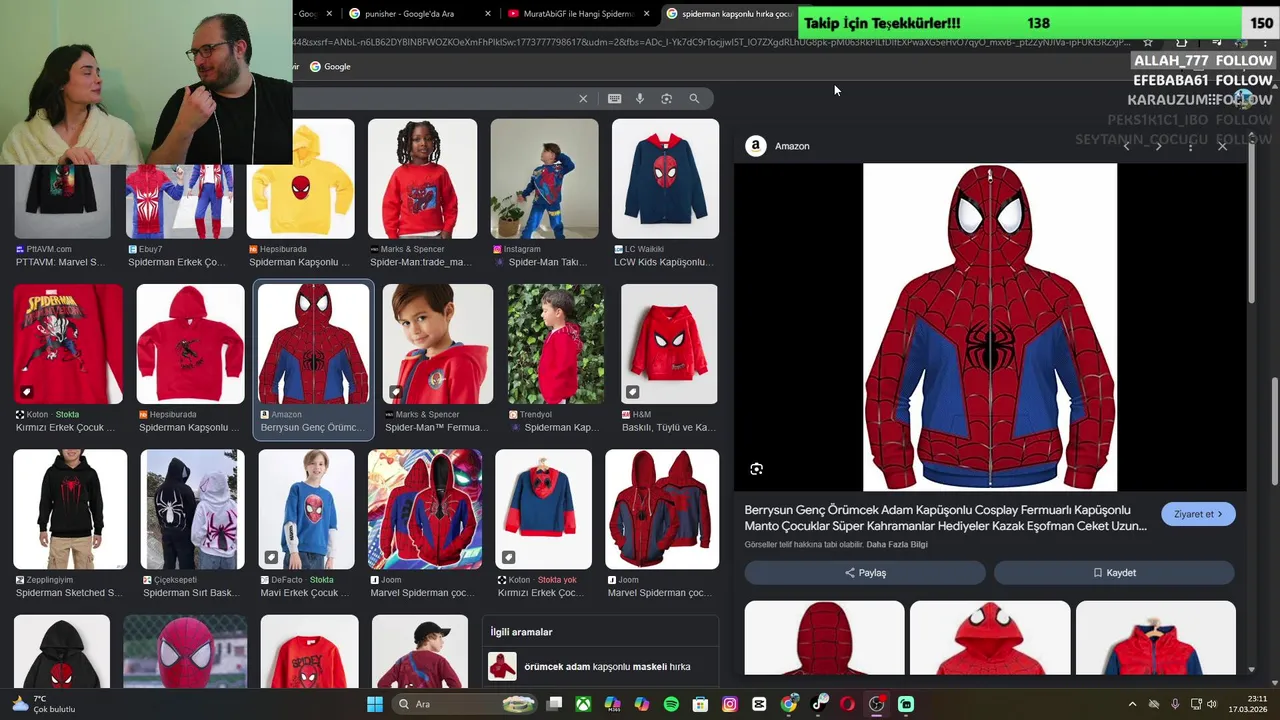
Task: Click the 'Kırmızı Erkek Çocuk' Koton Stokta caption
Action: tap(66, 428)
